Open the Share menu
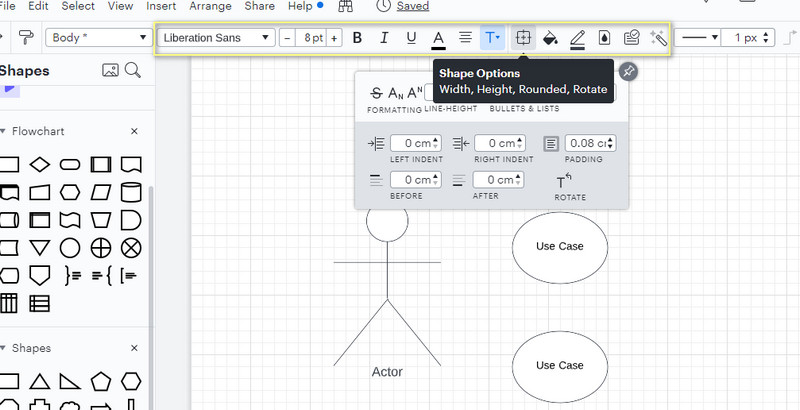Image resolution: width=800 pixels, height=410 pixels. point(260,6)
